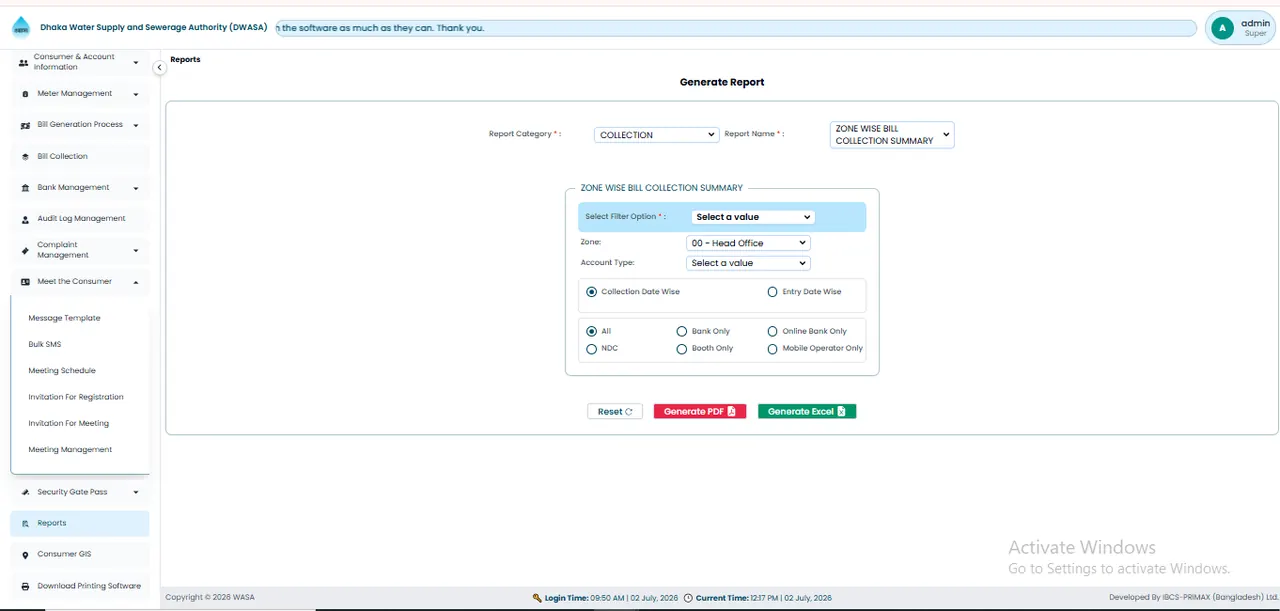
Task: Choose the Booth Only radio option
Action: (x=682, y=349)
